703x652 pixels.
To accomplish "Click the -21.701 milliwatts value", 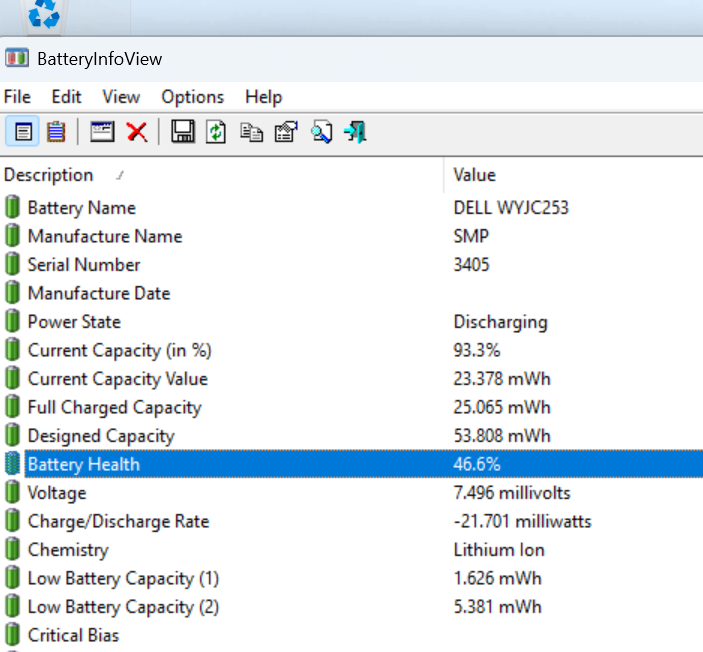I will [522, 521].
